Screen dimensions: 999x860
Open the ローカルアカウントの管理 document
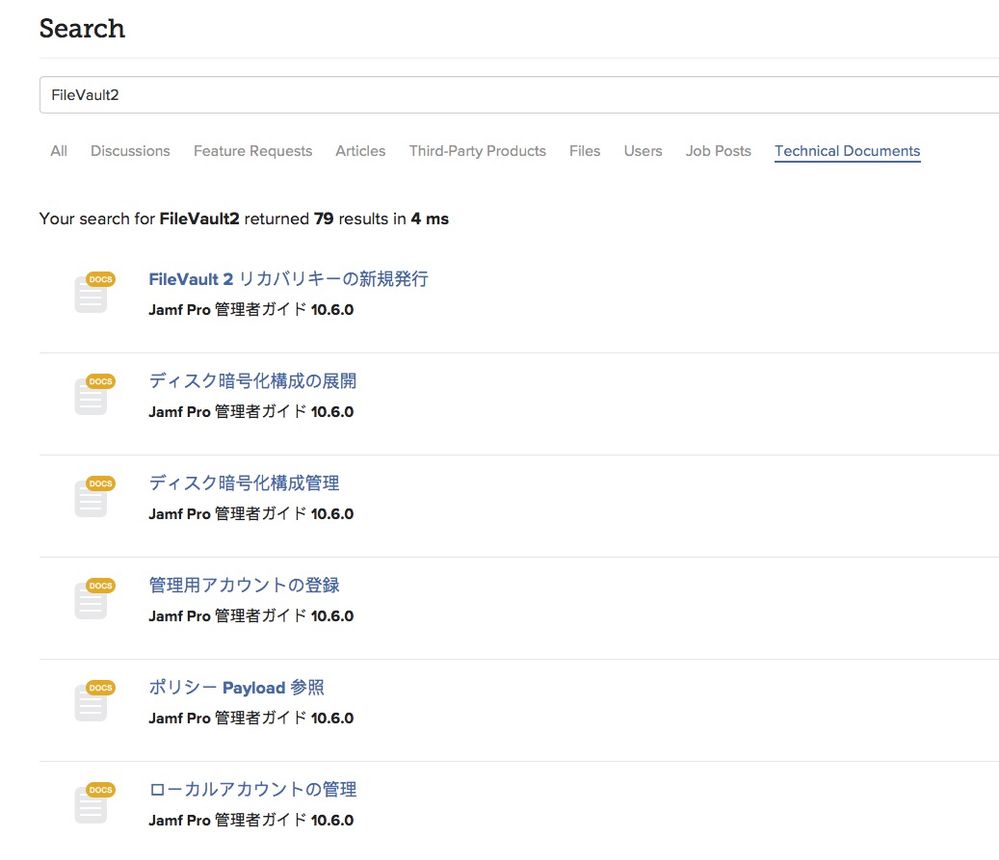coord(253,789)
